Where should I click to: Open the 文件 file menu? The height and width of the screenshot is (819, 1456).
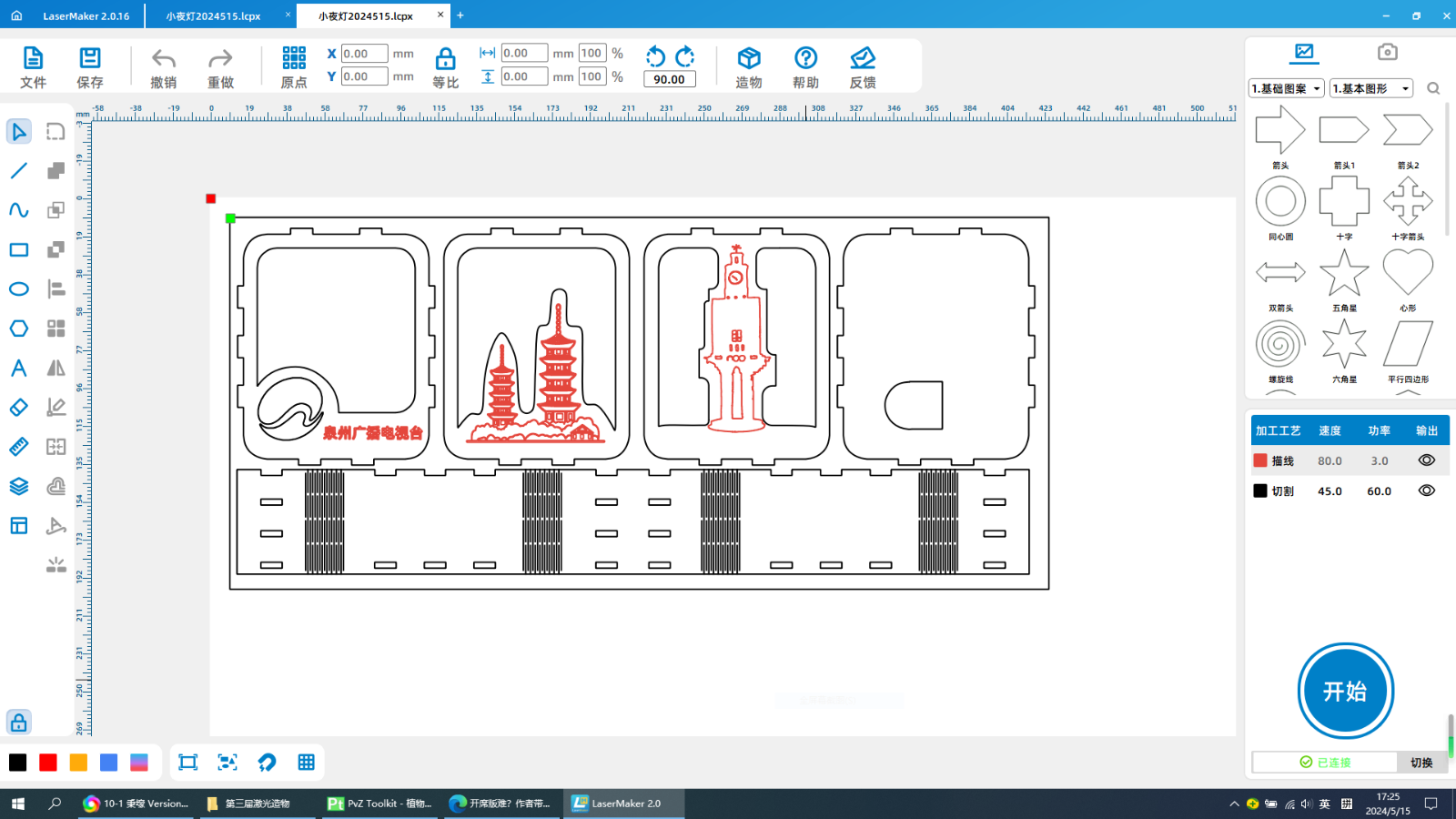[x=33, y=60]
